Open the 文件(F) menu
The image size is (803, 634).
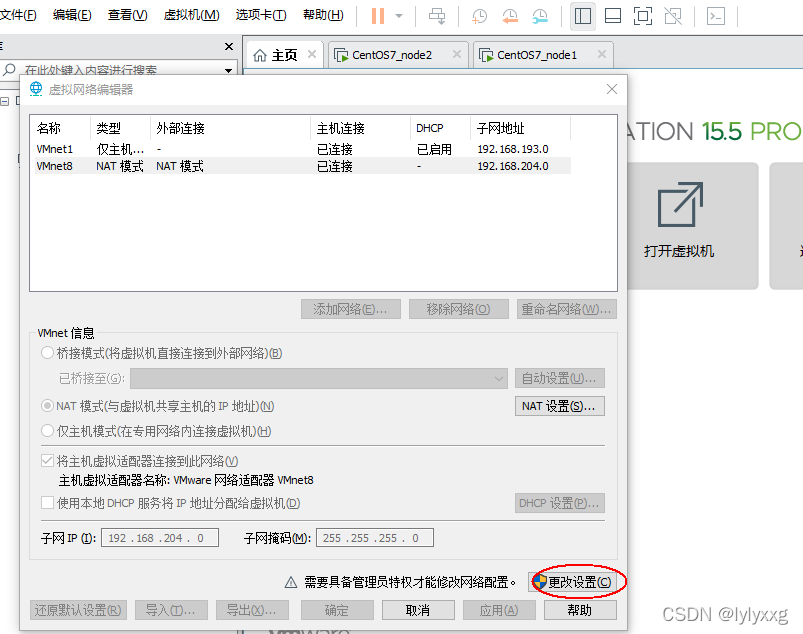coord(18,15)
